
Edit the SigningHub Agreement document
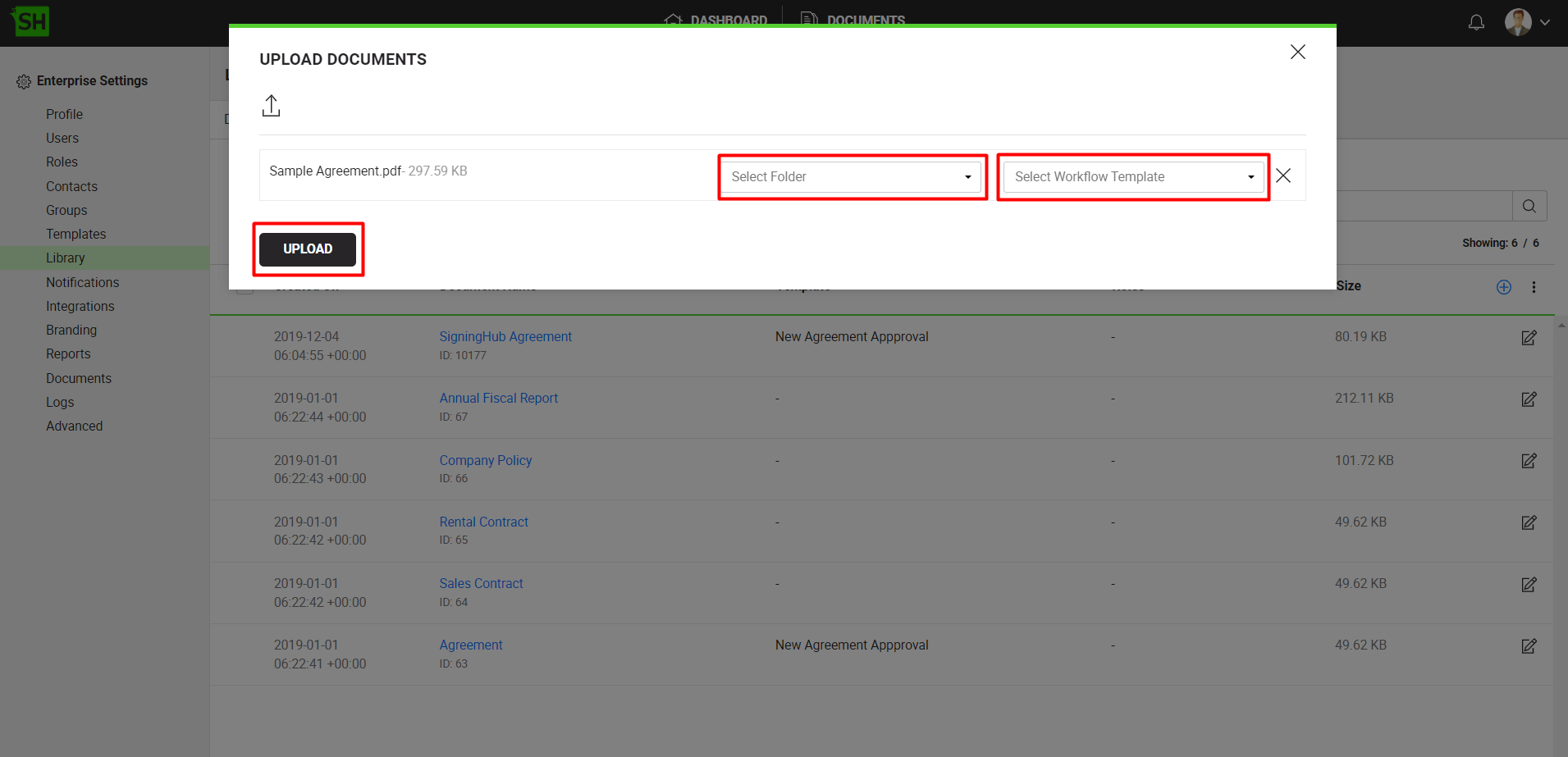(1529, 338)
